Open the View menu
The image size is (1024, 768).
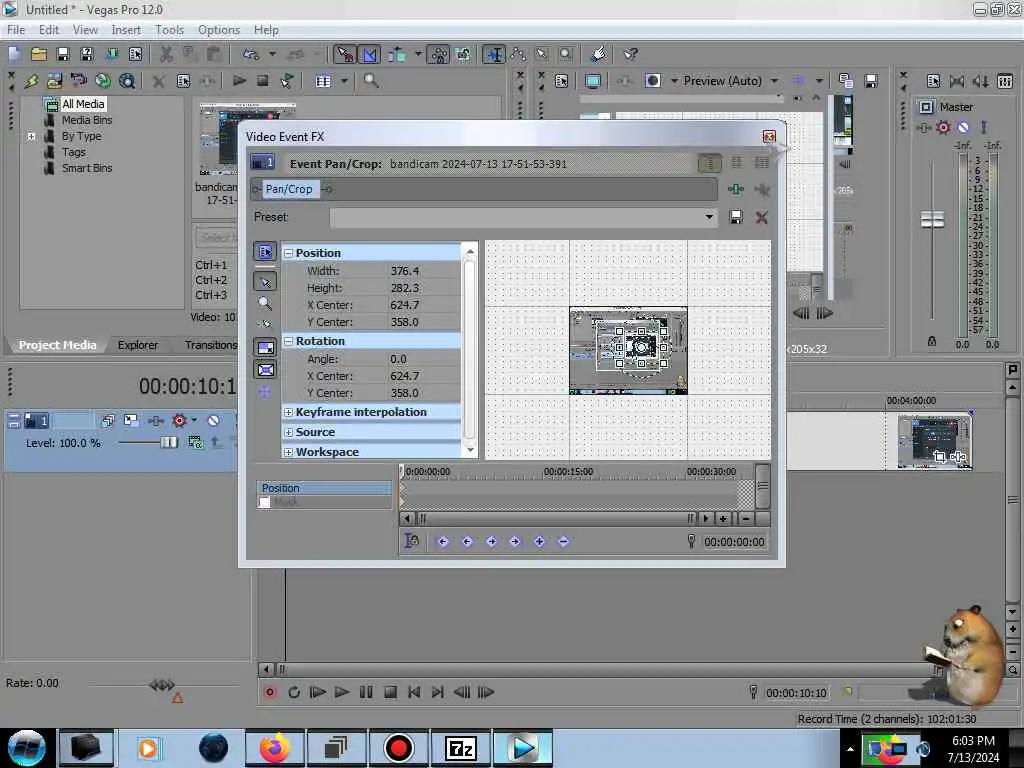click(85, 30)
